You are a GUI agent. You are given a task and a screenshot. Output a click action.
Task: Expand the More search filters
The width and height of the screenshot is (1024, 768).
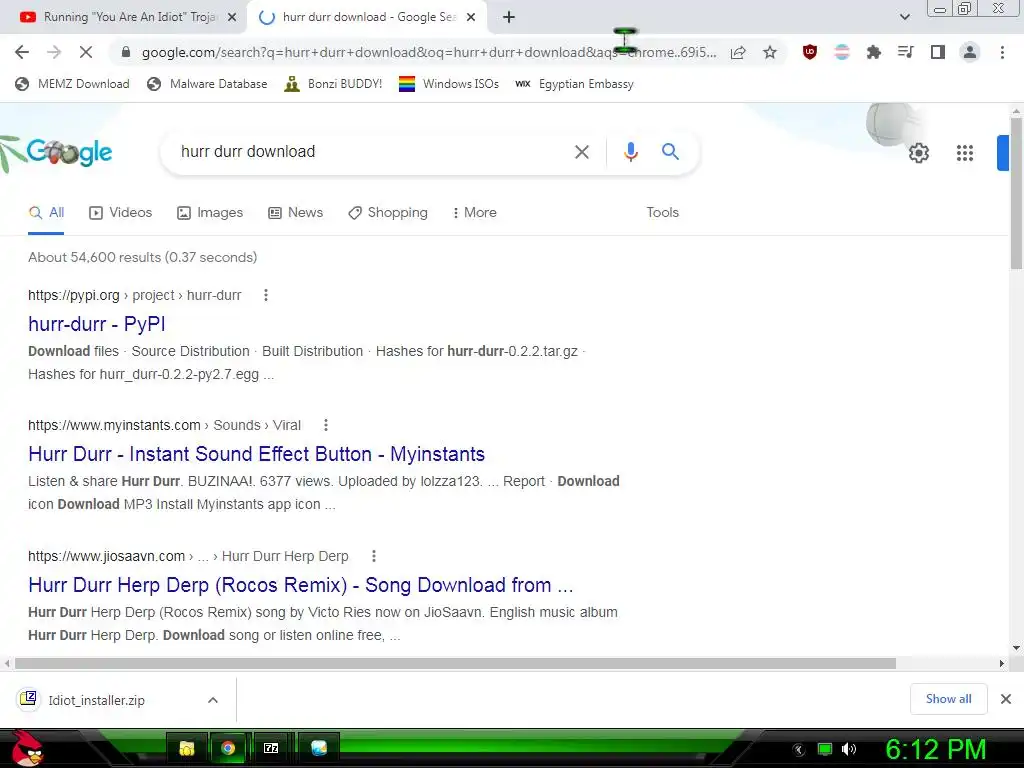[x=474, y=212]
